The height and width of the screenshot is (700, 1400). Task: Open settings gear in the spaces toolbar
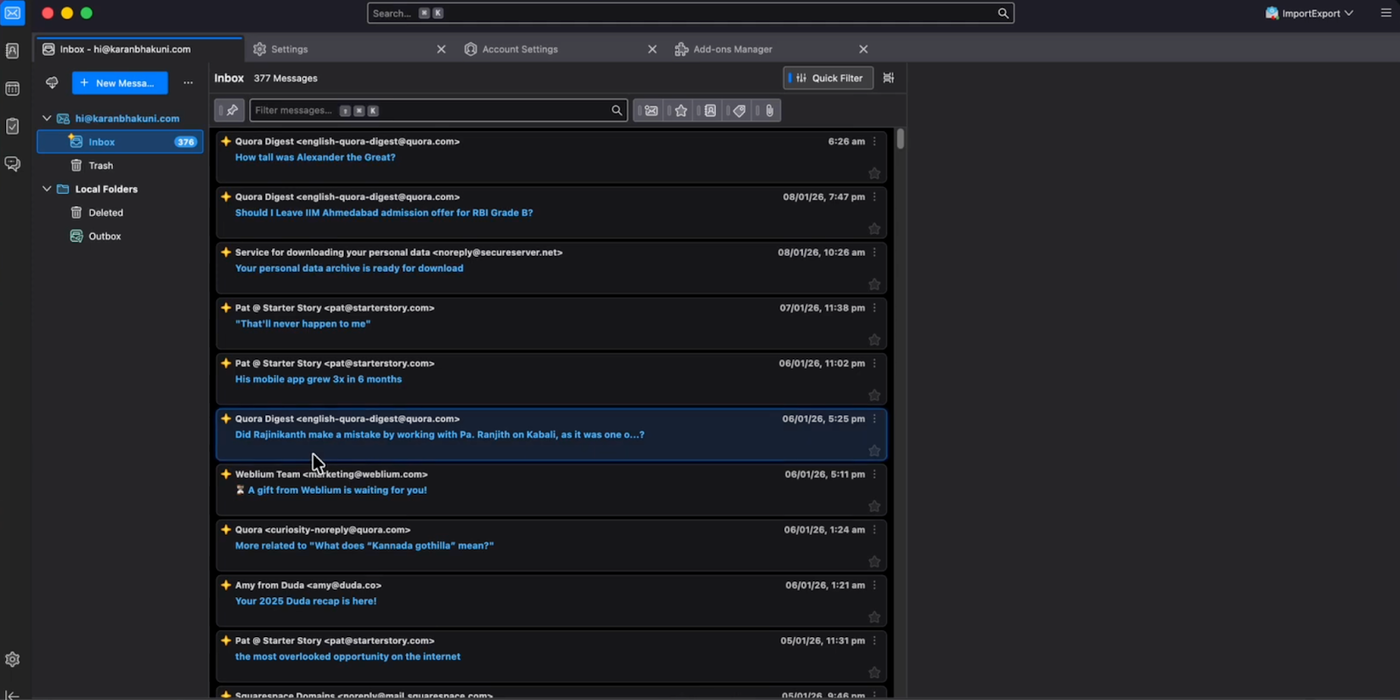(x=12, y=660)
